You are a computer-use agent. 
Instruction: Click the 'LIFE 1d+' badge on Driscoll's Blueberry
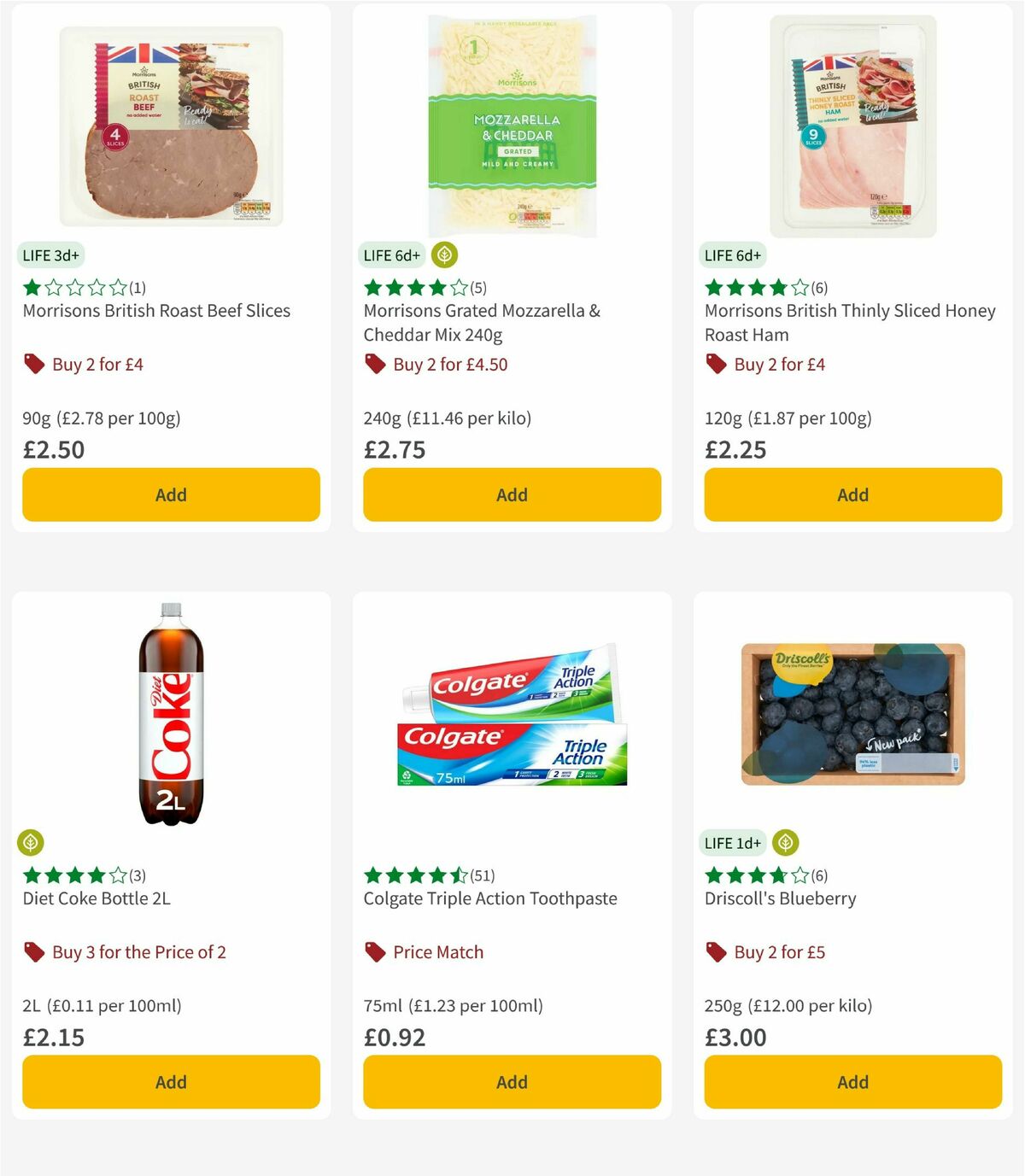tap(733, 842)
